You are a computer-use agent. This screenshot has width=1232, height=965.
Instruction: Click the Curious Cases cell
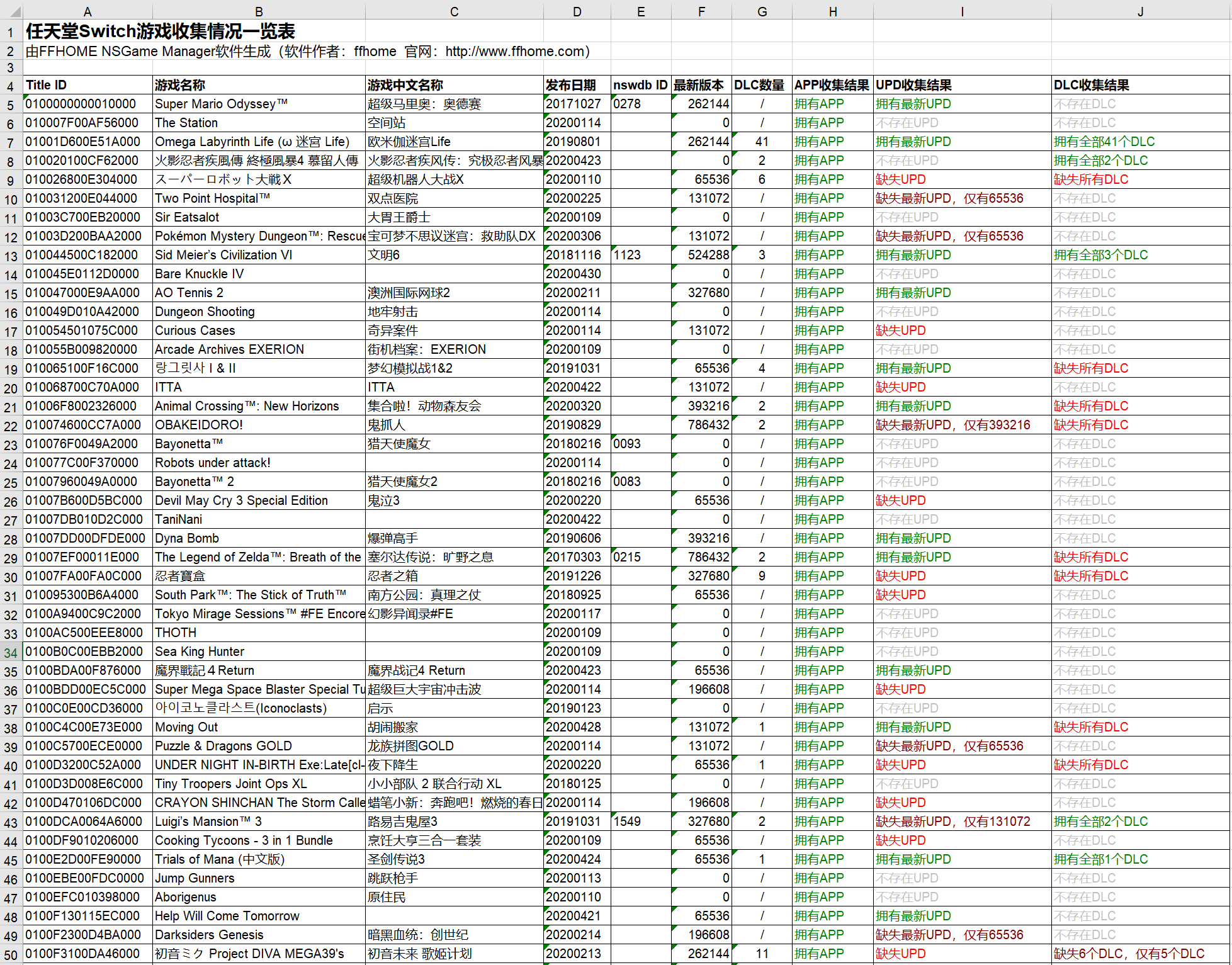(259, 330)
